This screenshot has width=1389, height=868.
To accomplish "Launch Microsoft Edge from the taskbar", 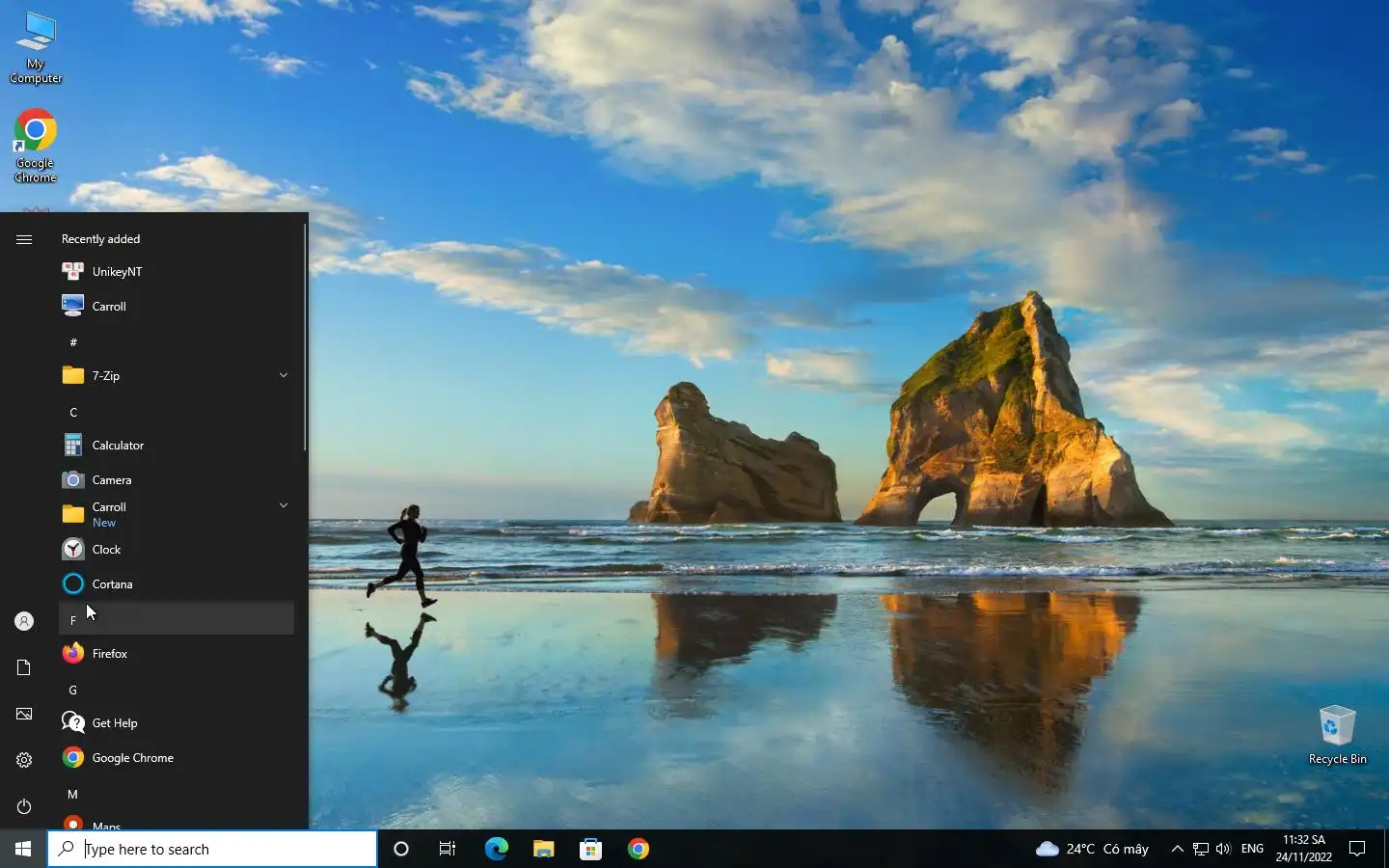I will point(496,849).
